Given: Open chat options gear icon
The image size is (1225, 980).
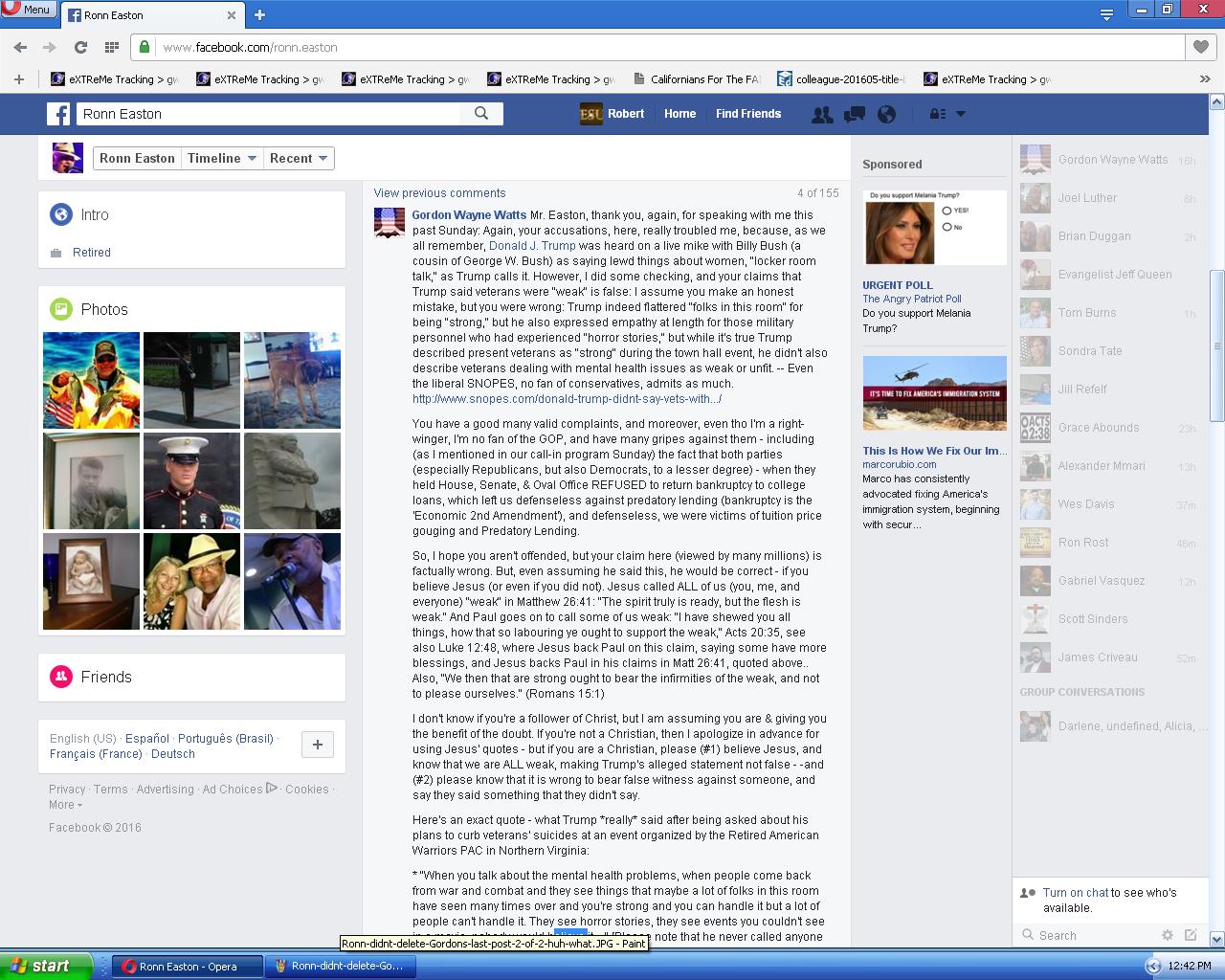Looking at the screenshot, I should (1167, 935).
